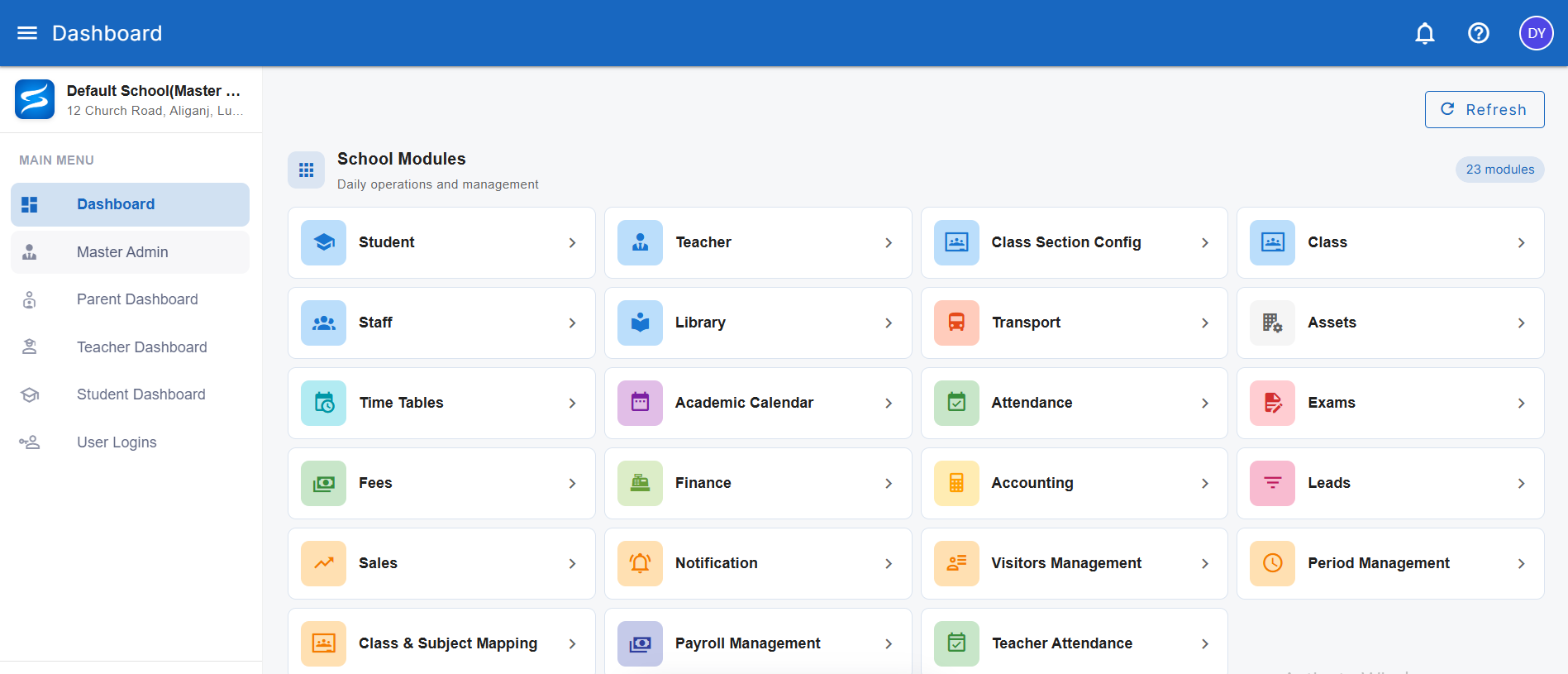Click the Teacher module icon
The width and height of the screenshot is (1568, 674).
(x=640, y=242)
